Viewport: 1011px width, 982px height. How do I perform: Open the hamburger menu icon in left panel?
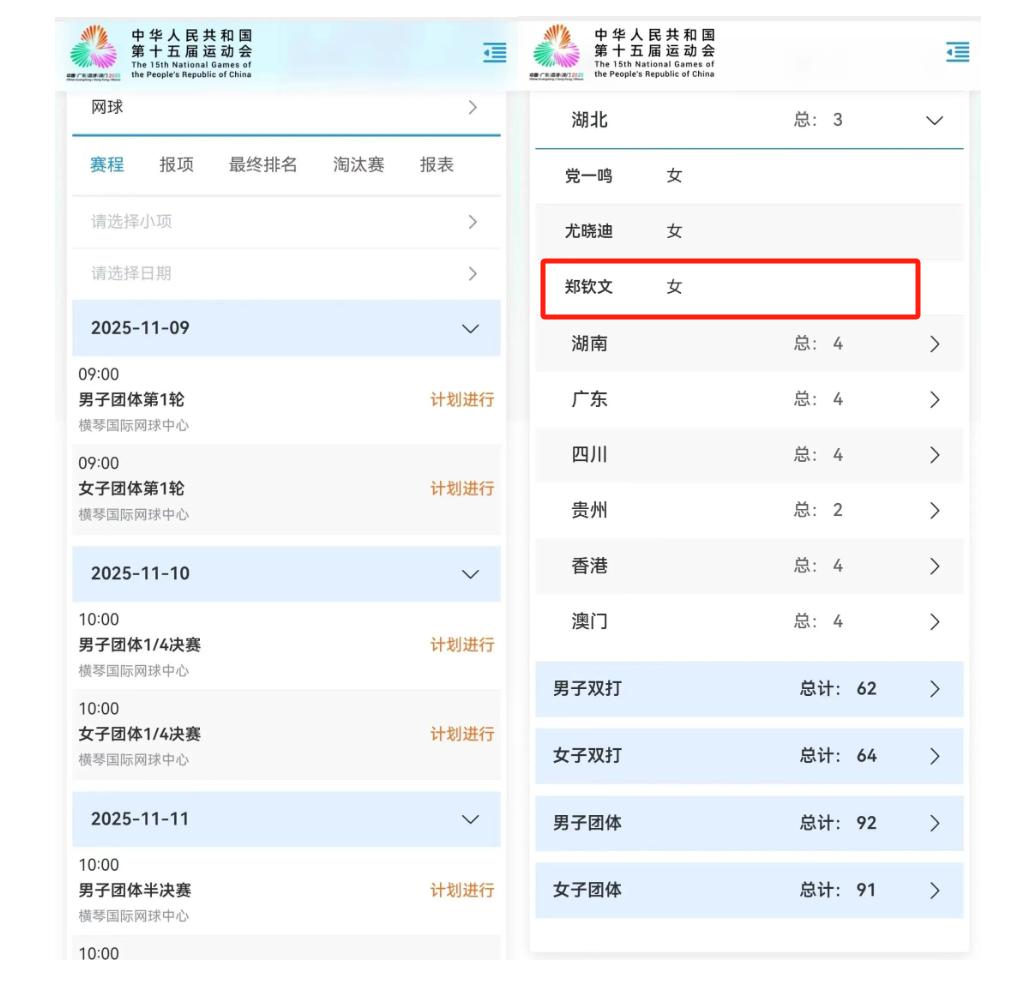click(x=494, y=54)
